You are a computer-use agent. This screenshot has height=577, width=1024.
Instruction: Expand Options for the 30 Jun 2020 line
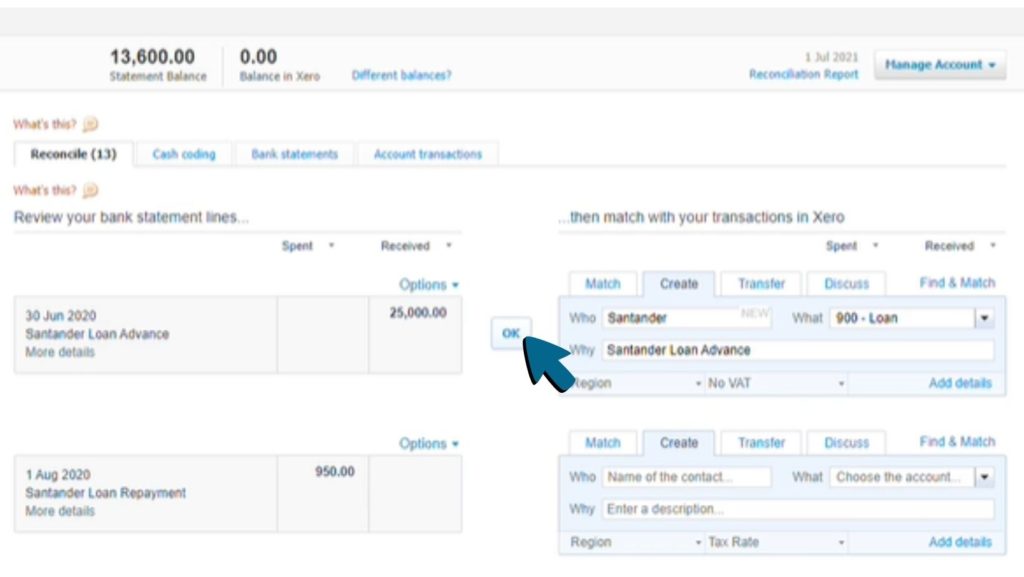coord(429,284)
